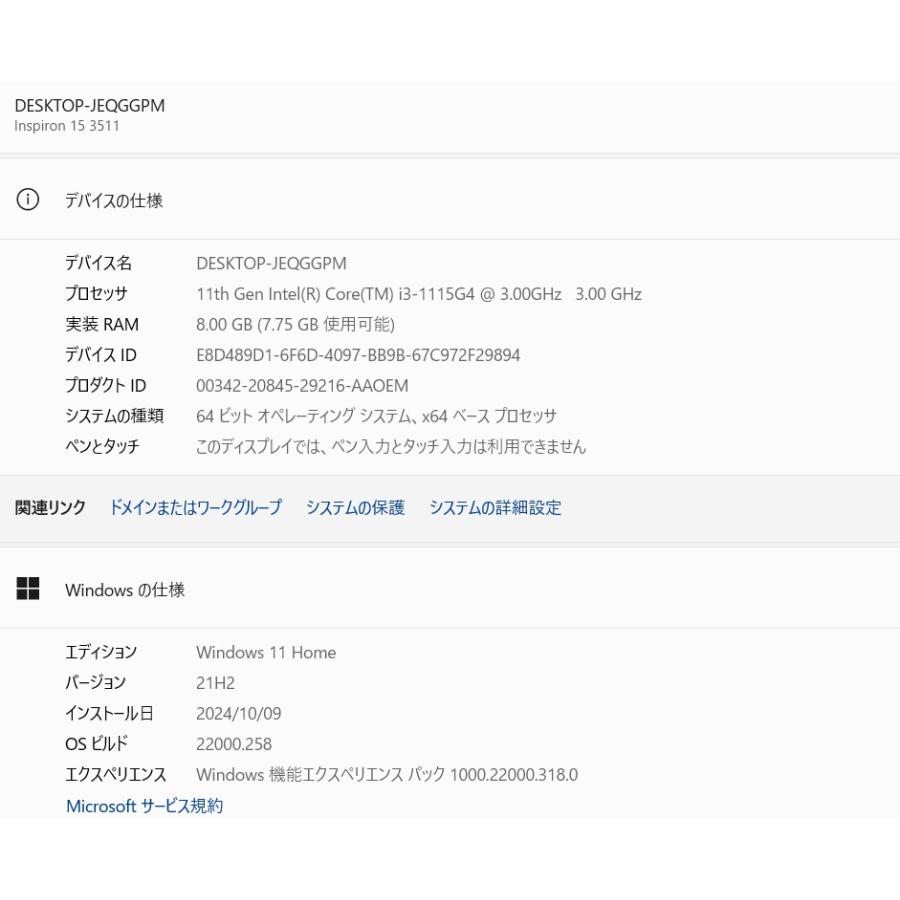Select the ペンとタッチ value text
900x900 pixels.
coord(391,447)
